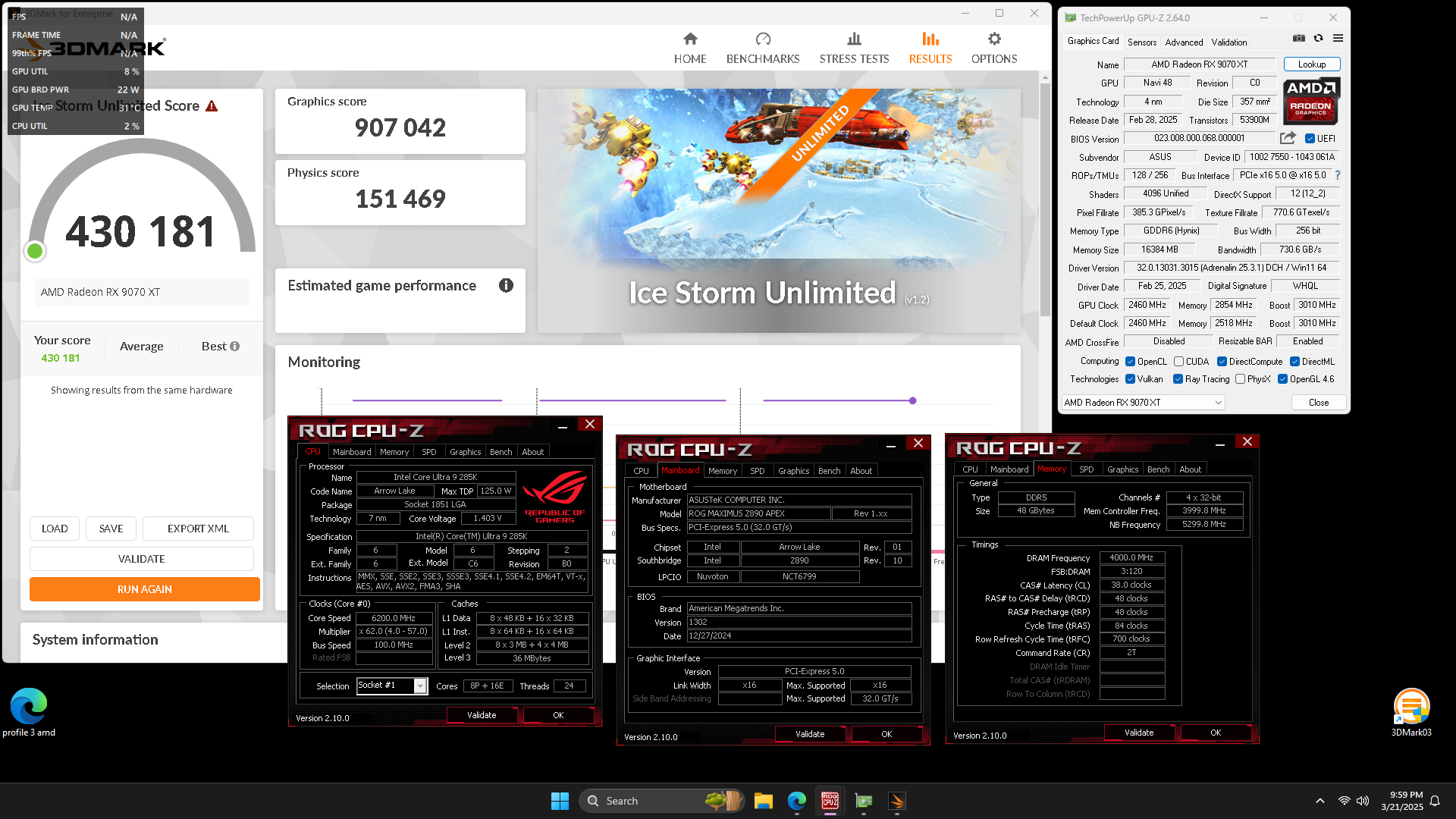Switch to the Advanced tab in GPU-Z

click(x=1184, y=42)
